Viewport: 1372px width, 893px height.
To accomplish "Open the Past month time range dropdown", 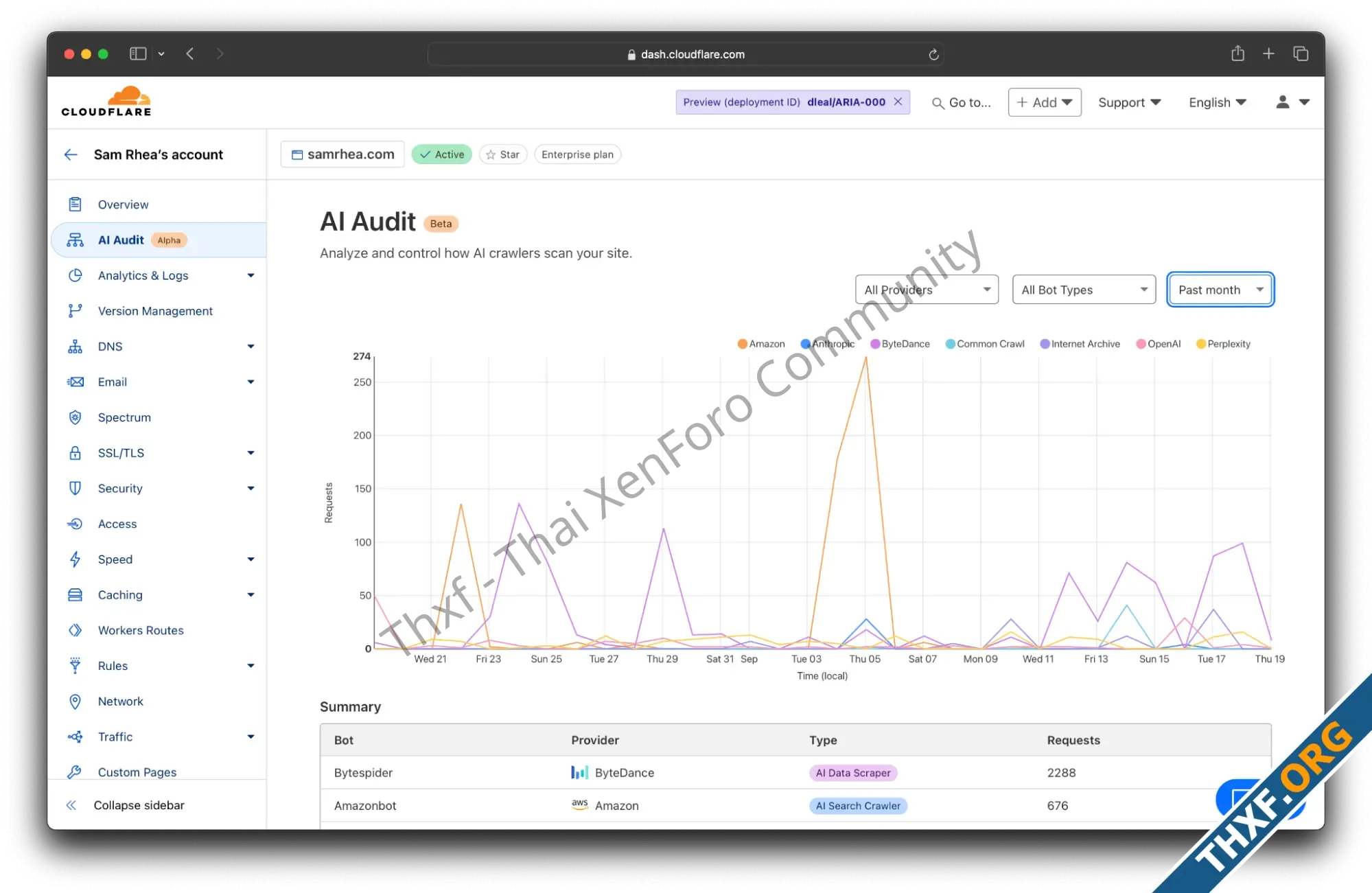I will pyautogui.click(x=1220, y=290).
